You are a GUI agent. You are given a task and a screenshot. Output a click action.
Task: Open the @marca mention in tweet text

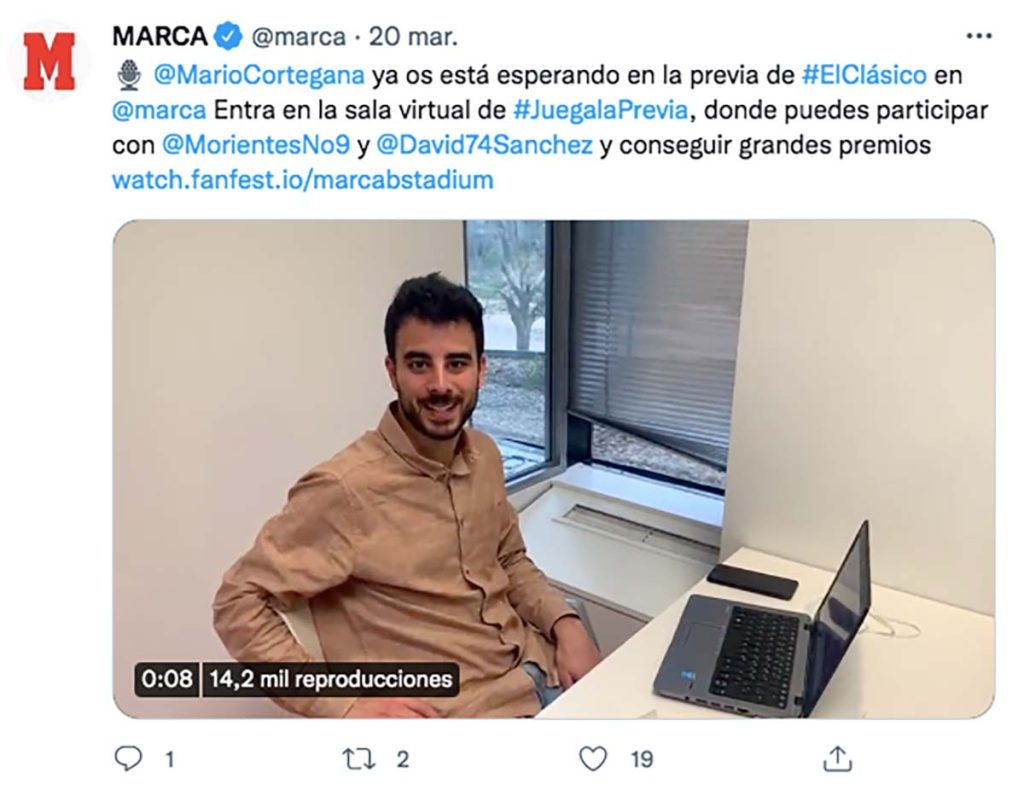coord(159,110)
